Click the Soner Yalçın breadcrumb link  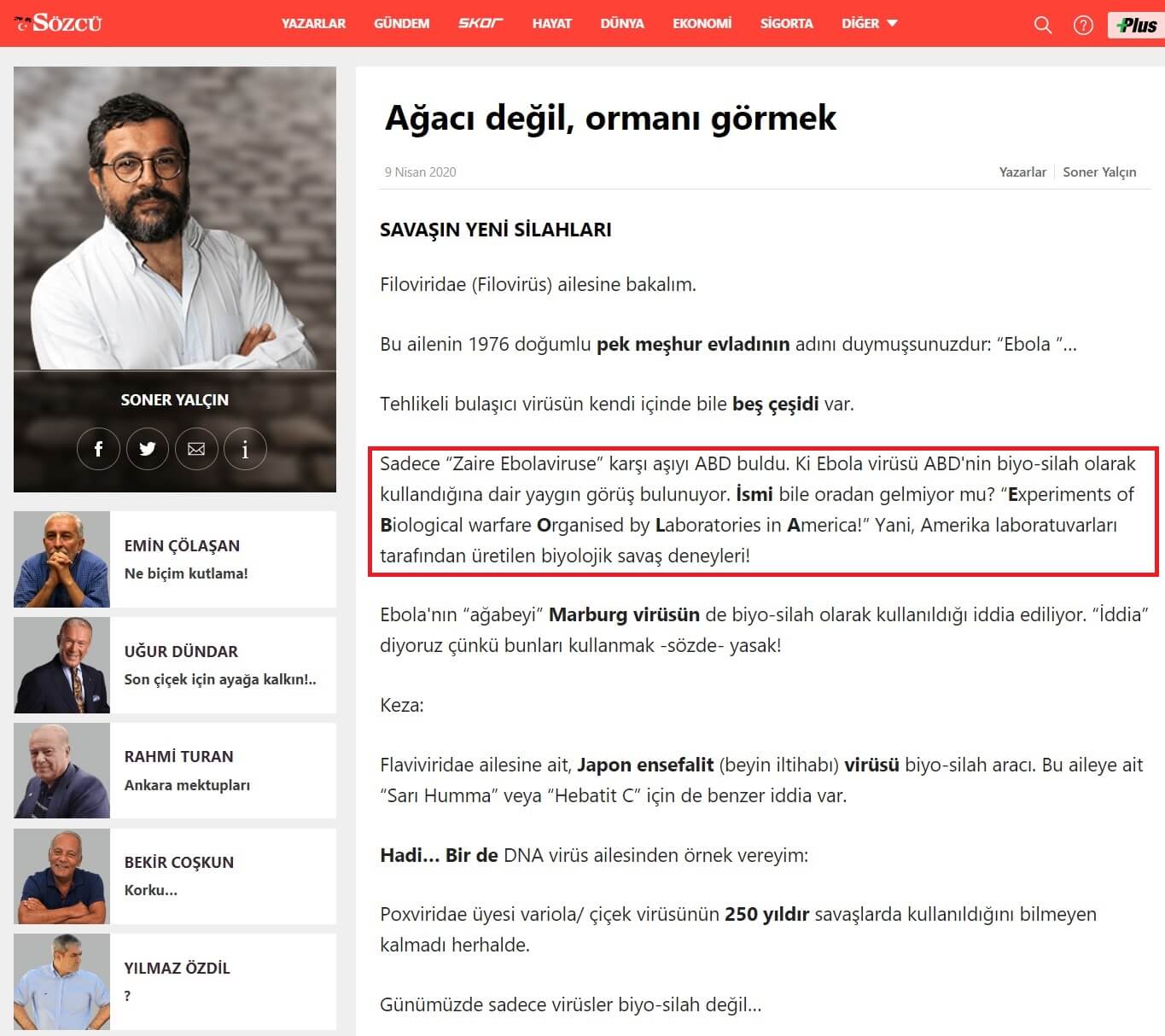pos(1099,172)
